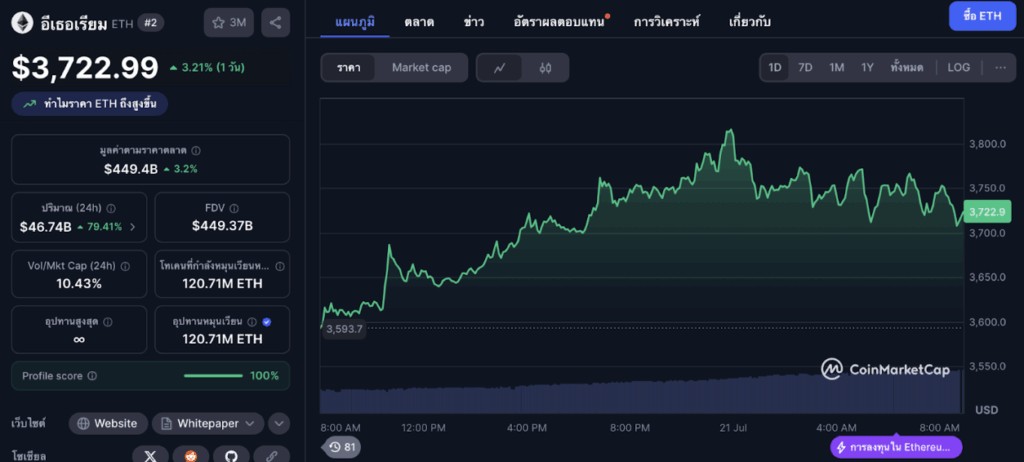
Task: Set chart range to 1Y
Action: pos(867,67)
